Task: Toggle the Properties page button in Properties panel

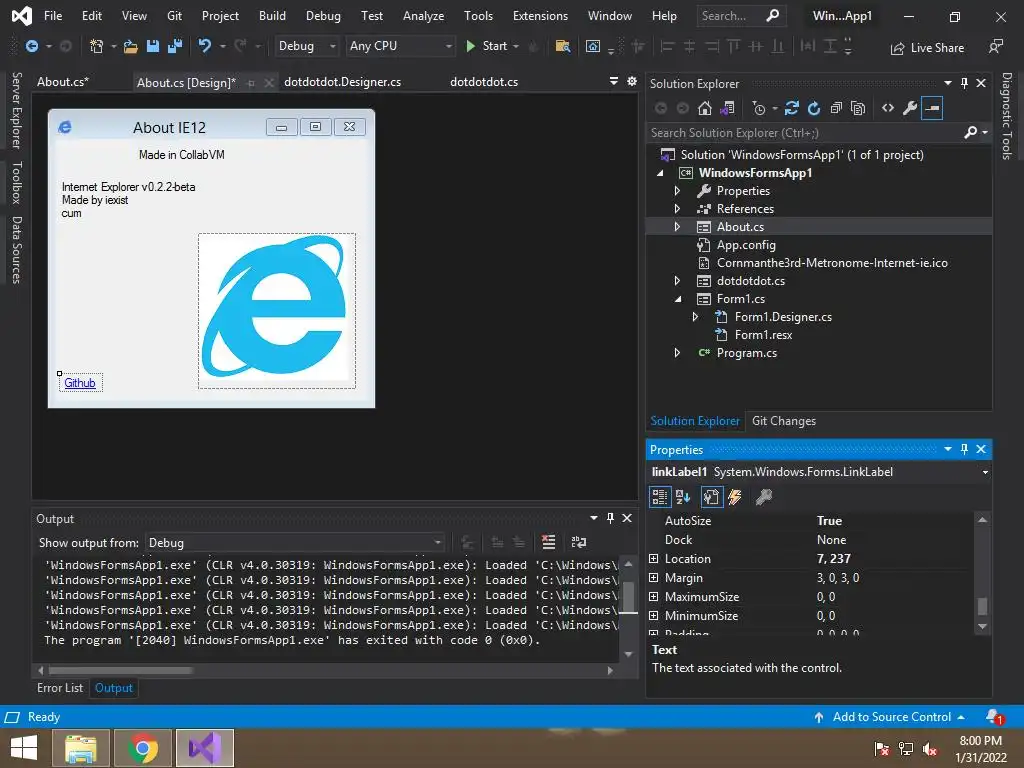Action: (x=711, y=497)
